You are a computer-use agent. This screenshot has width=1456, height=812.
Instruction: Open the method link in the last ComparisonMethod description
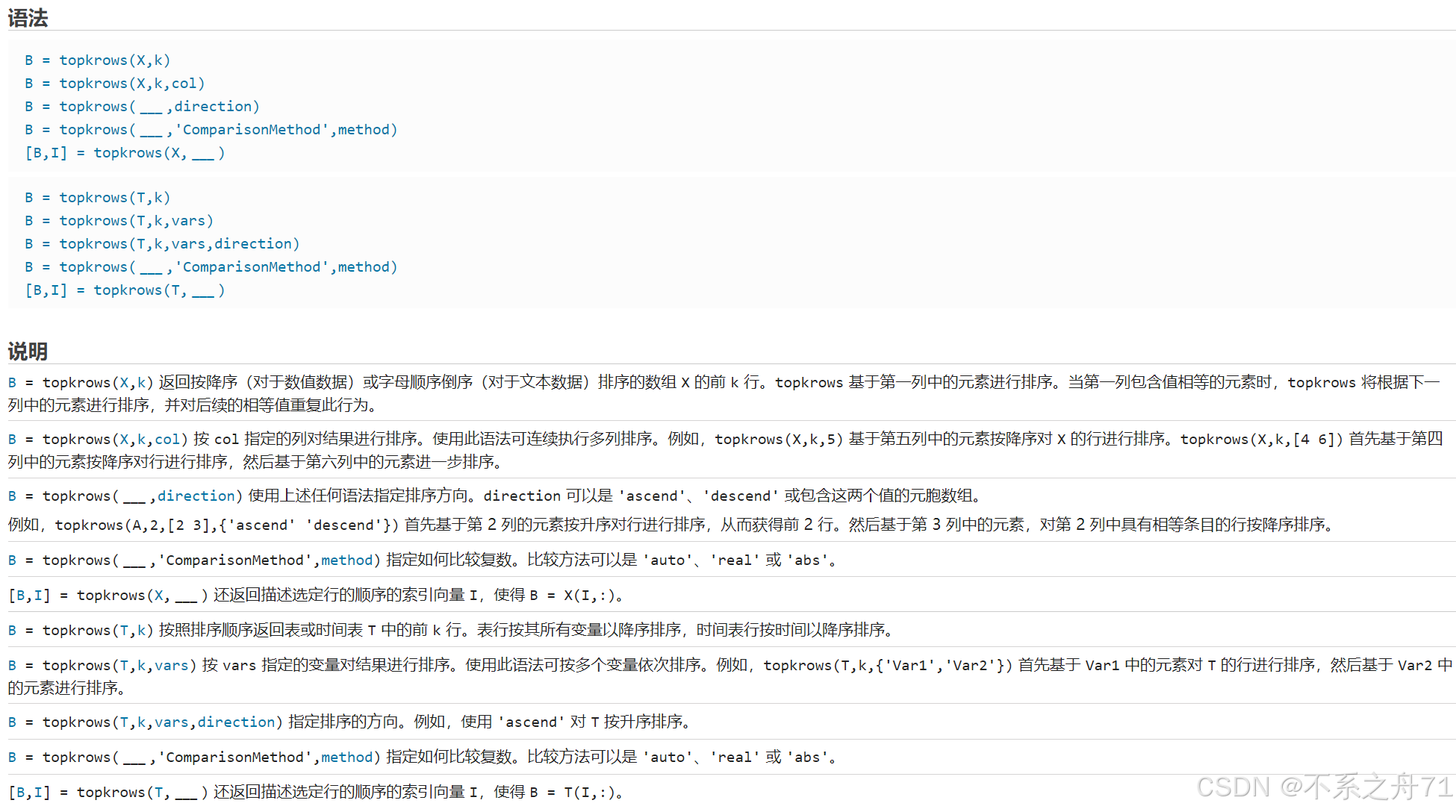coord(346,757)
